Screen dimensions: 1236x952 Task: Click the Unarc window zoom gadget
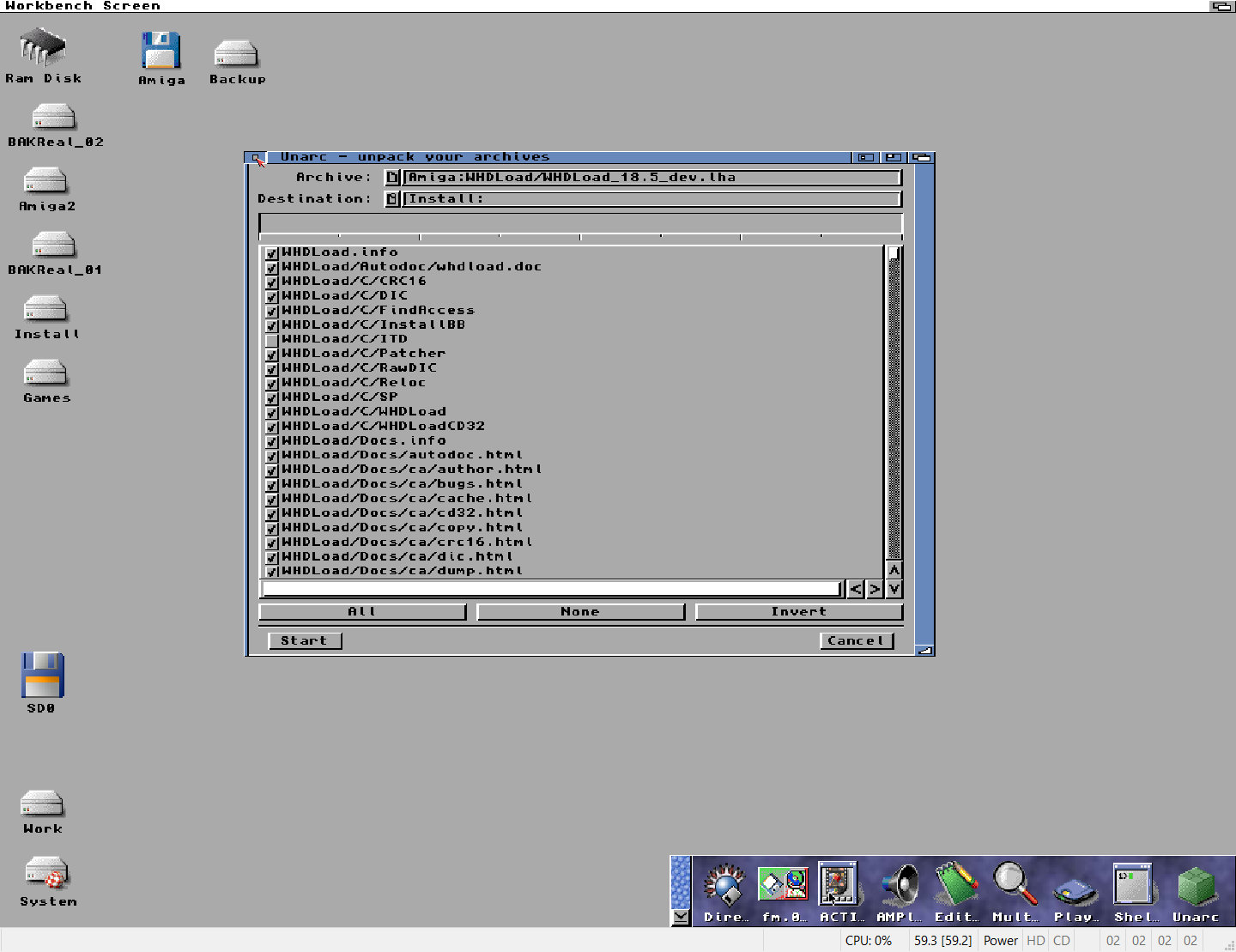[894, 157]
